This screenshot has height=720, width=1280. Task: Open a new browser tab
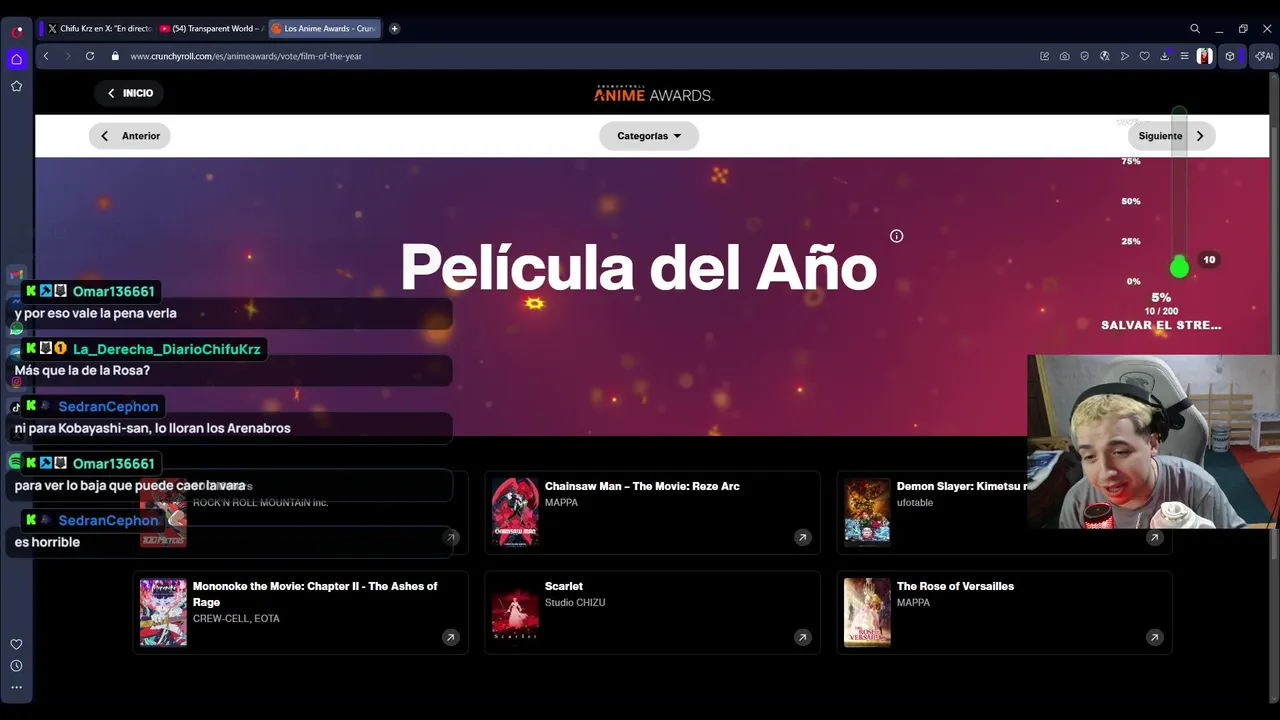click(x=394, y=29)
